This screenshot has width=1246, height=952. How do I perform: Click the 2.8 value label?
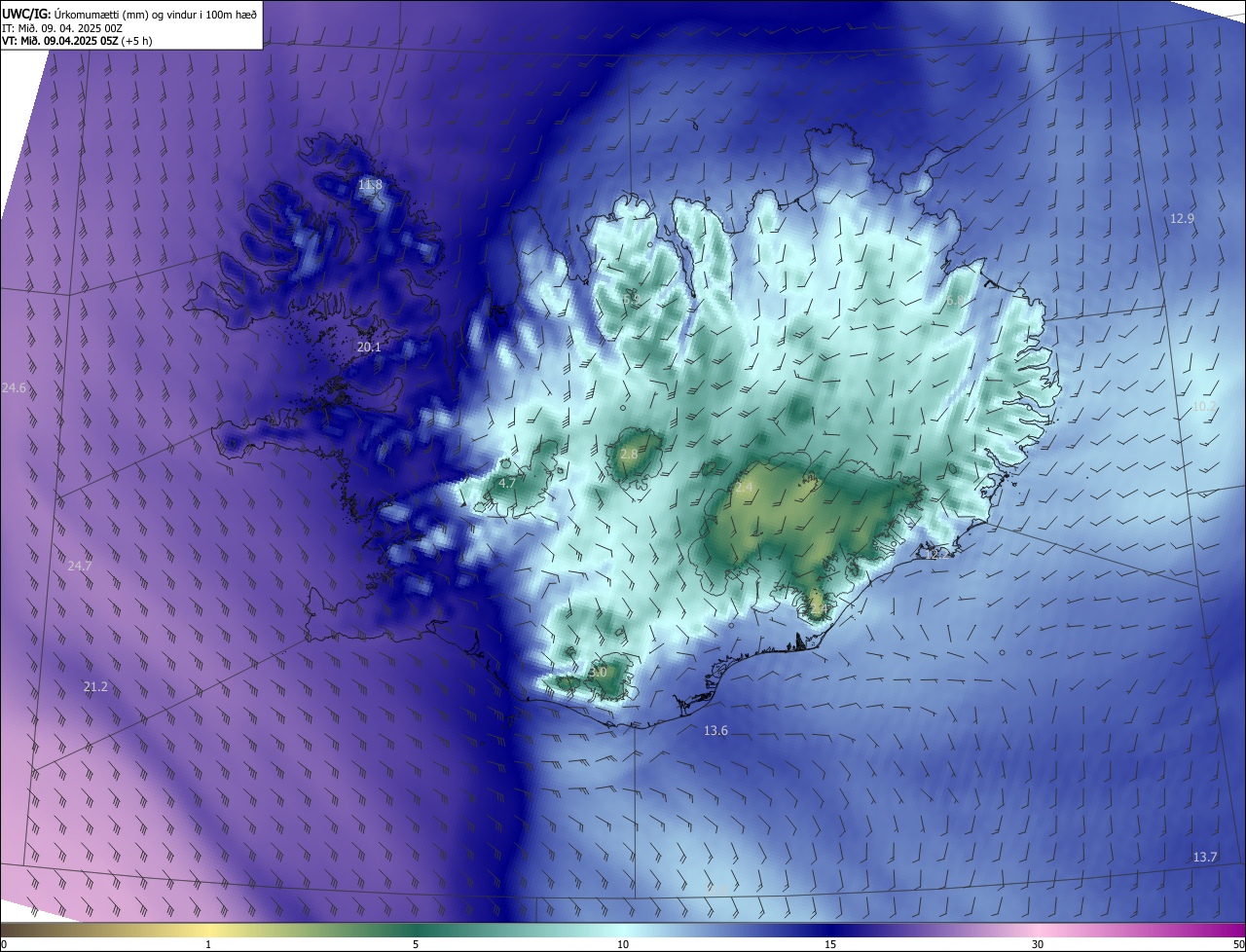click(629, 454)
